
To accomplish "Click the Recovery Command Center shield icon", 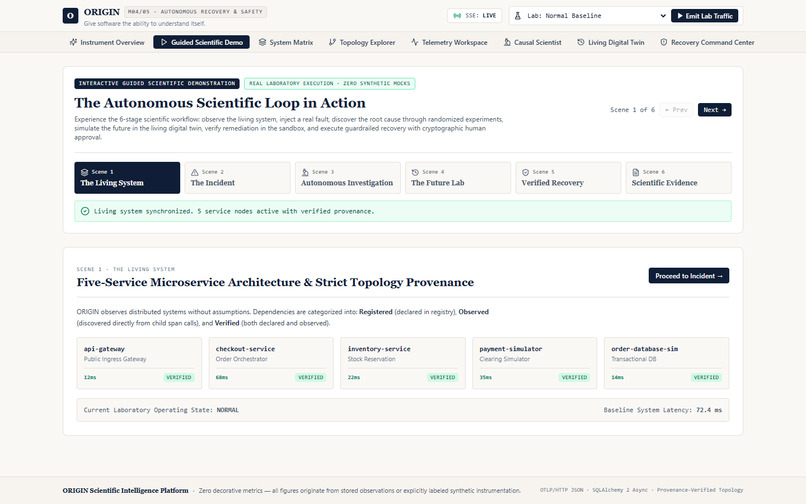I will pyautogui.click(x=664, y=42).
